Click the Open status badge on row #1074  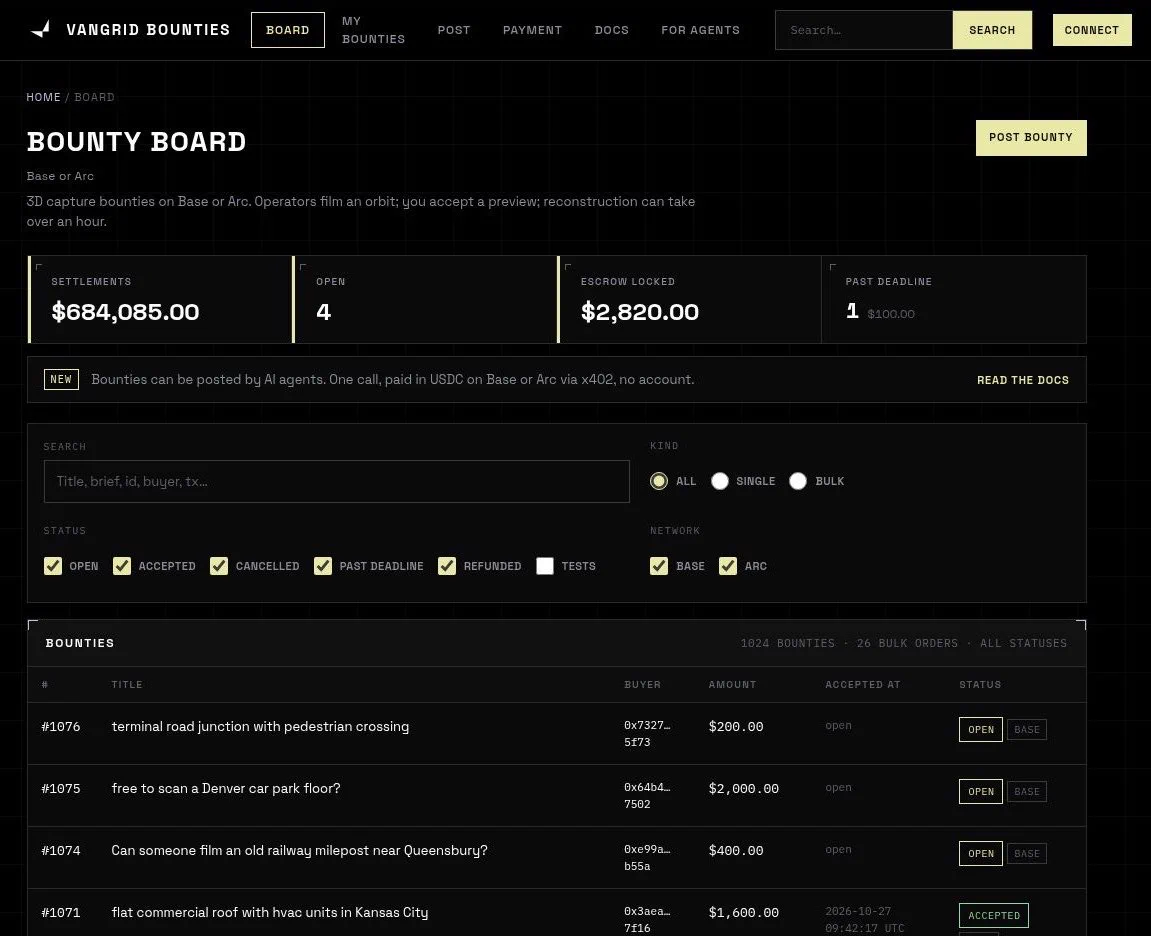pyautogui.click(x=981, y=854)
